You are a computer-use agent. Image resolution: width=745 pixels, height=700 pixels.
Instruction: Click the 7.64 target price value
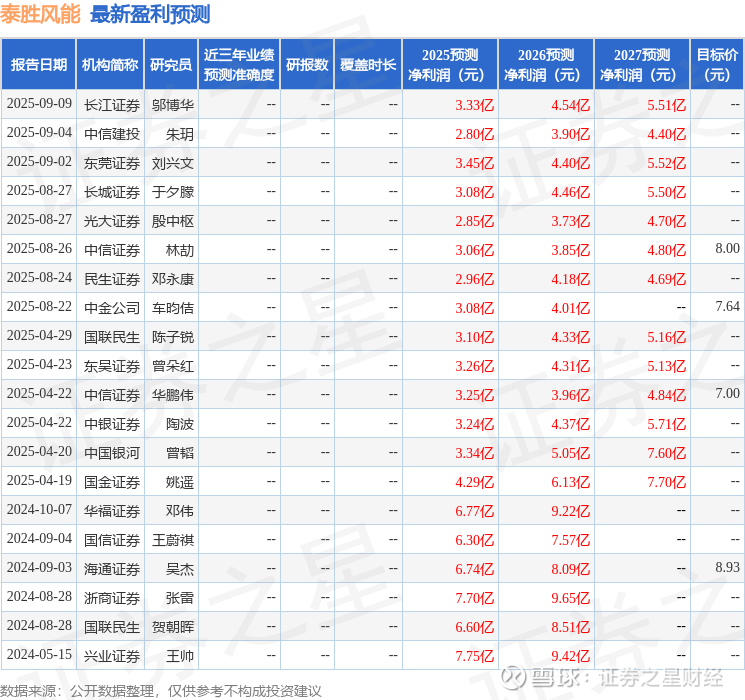click(727, 306)
